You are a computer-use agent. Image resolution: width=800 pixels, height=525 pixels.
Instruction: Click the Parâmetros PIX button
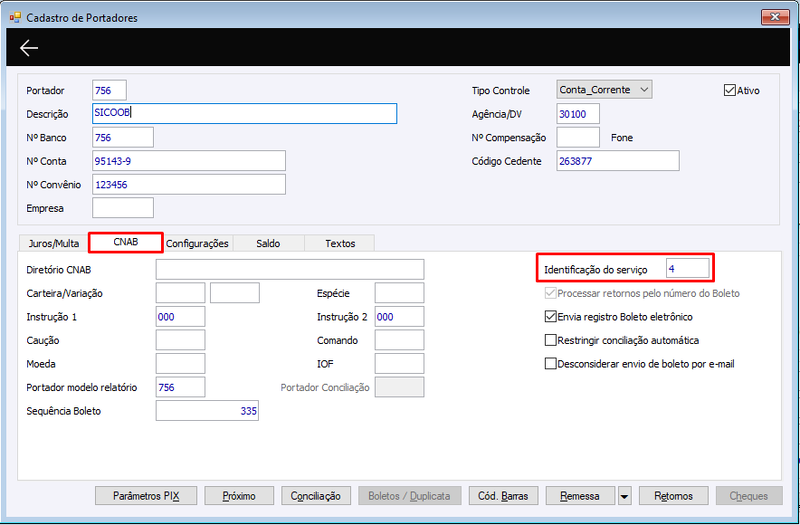pos(146,496)
